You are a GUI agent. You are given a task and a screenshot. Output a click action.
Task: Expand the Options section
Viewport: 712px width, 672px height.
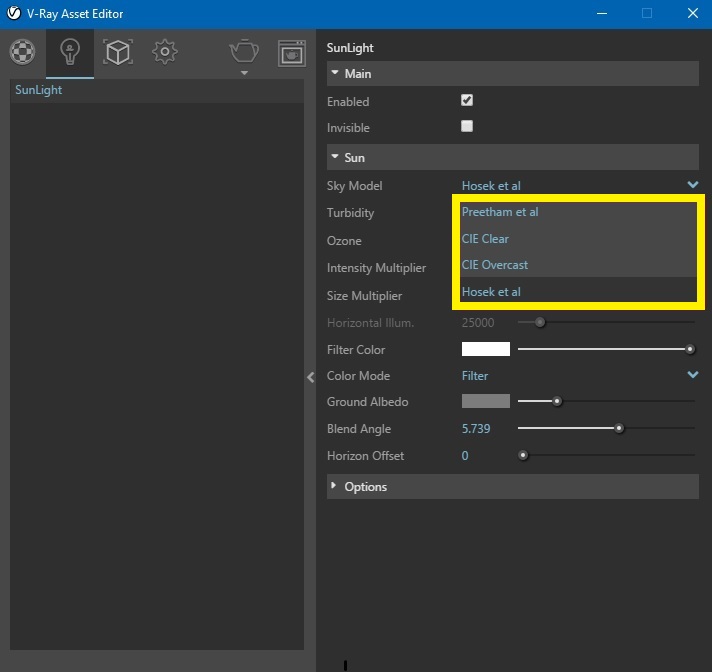334,486
